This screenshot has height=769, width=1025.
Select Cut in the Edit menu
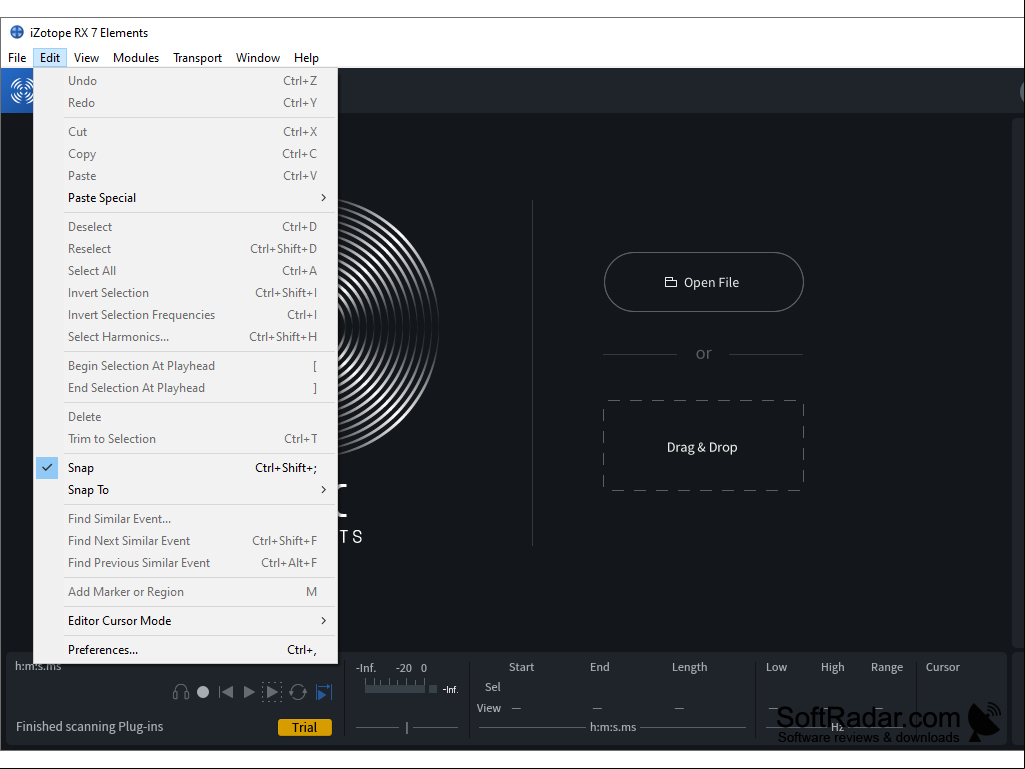186,131
